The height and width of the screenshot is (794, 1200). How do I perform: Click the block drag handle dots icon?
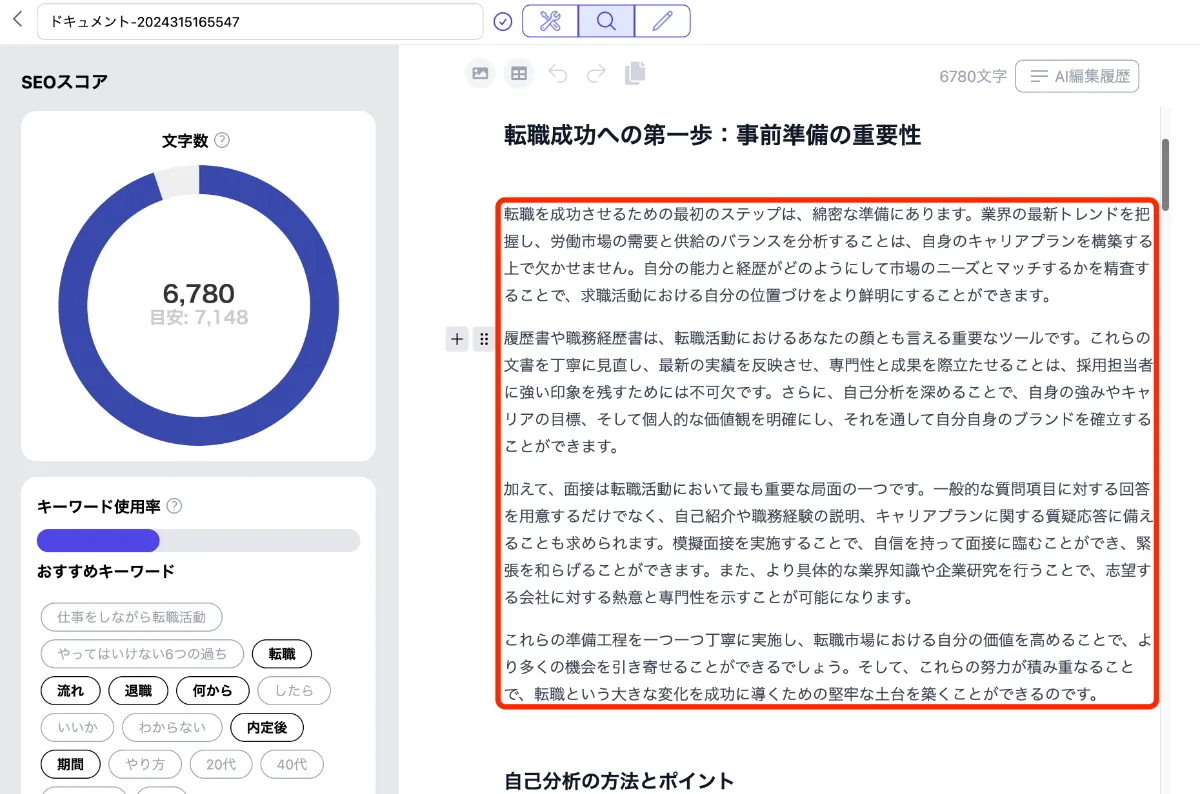coord(484,339)
